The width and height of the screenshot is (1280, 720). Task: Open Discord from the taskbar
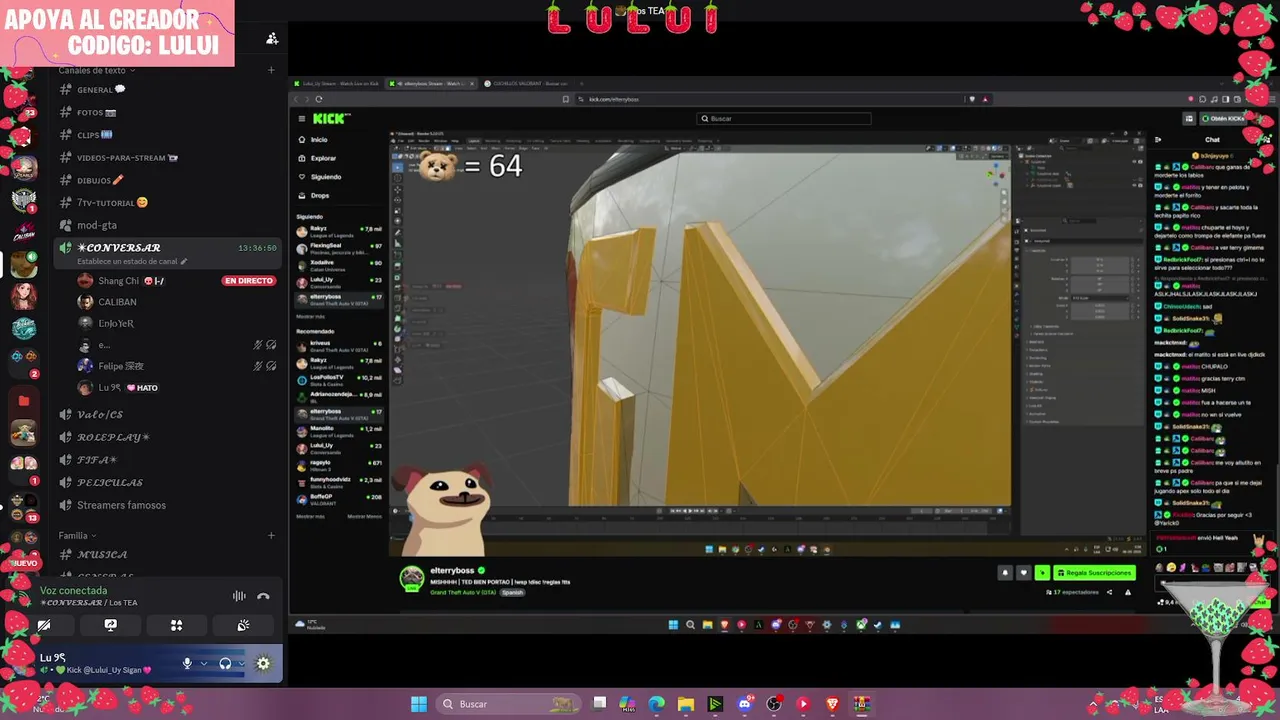click(x=744, y=704)
